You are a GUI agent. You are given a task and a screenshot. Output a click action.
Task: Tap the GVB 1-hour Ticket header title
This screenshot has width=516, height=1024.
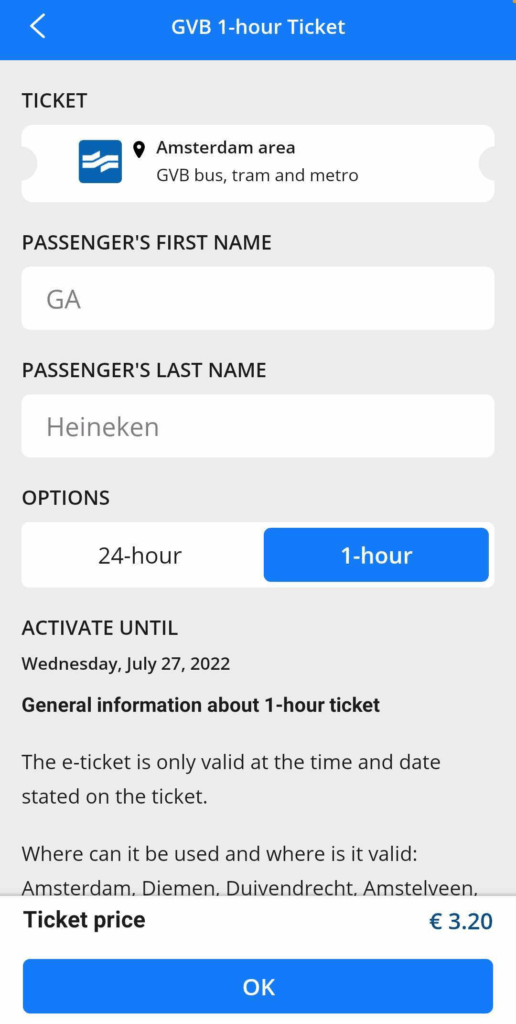(258, 27)
